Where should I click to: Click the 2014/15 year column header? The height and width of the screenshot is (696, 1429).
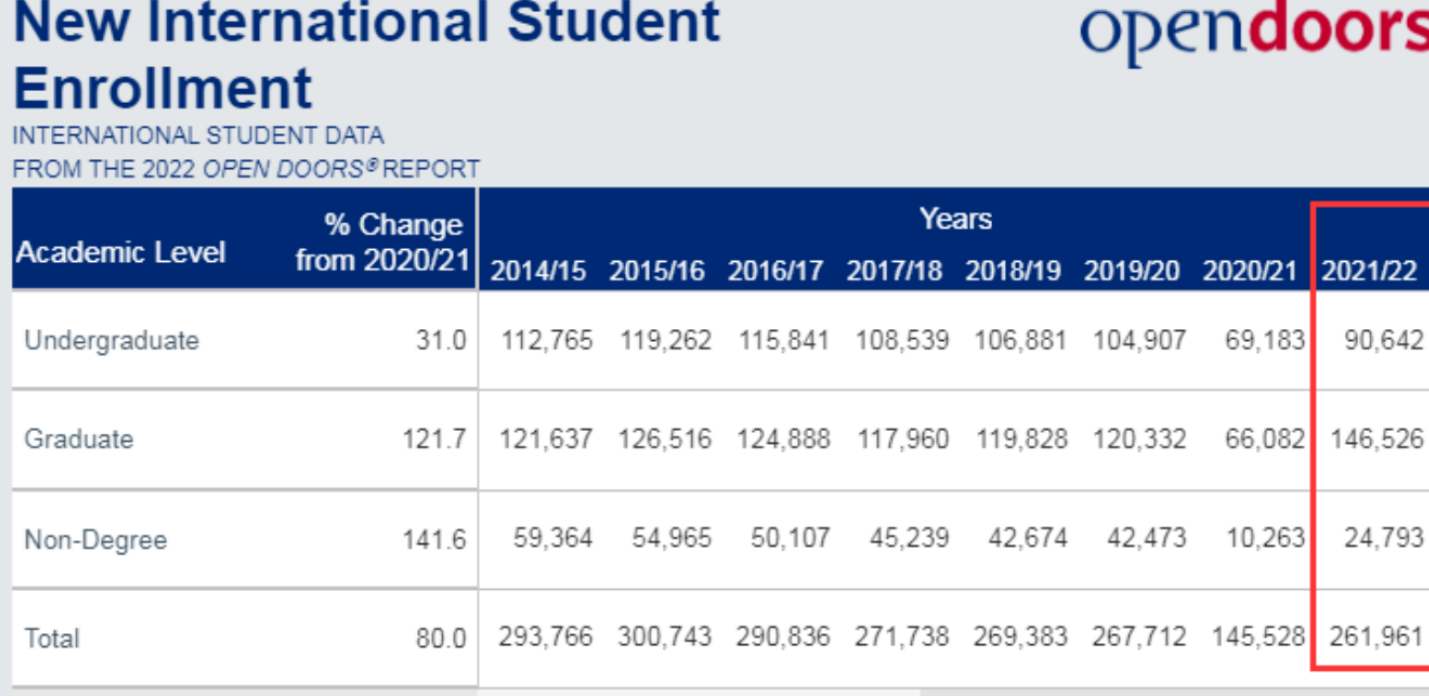538,271
